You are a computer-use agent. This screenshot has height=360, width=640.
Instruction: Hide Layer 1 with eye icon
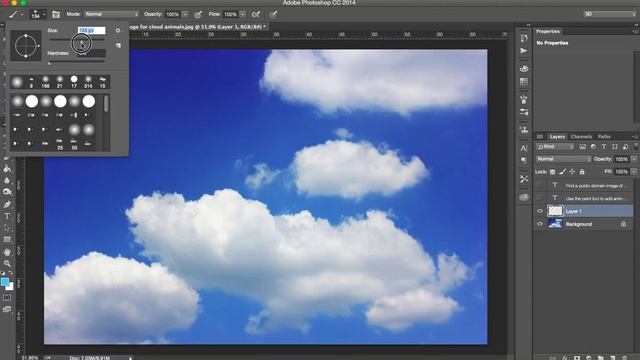pos(540,211)
